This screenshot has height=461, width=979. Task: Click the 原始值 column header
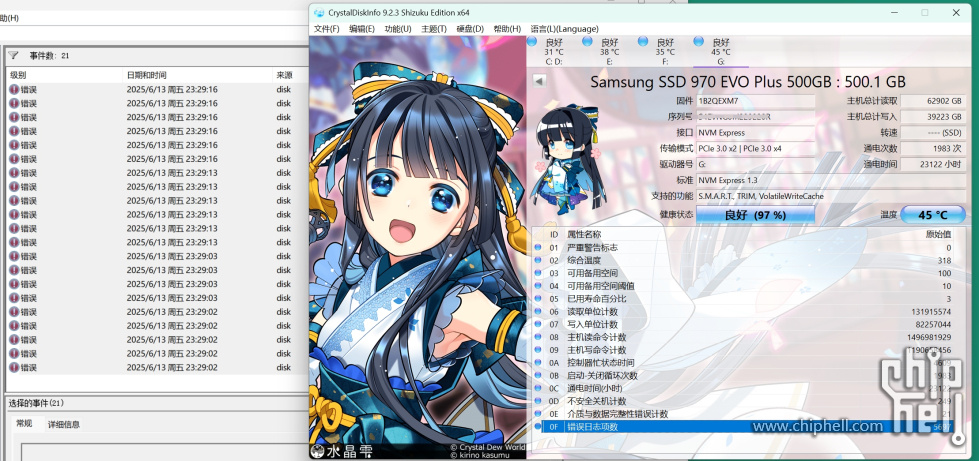[x=938, y=234]
